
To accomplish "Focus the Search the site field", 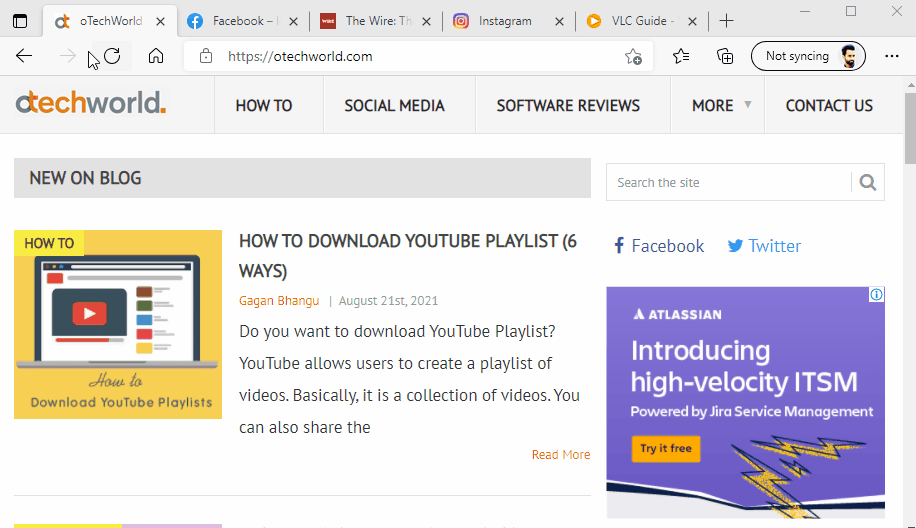I will 728,182.
